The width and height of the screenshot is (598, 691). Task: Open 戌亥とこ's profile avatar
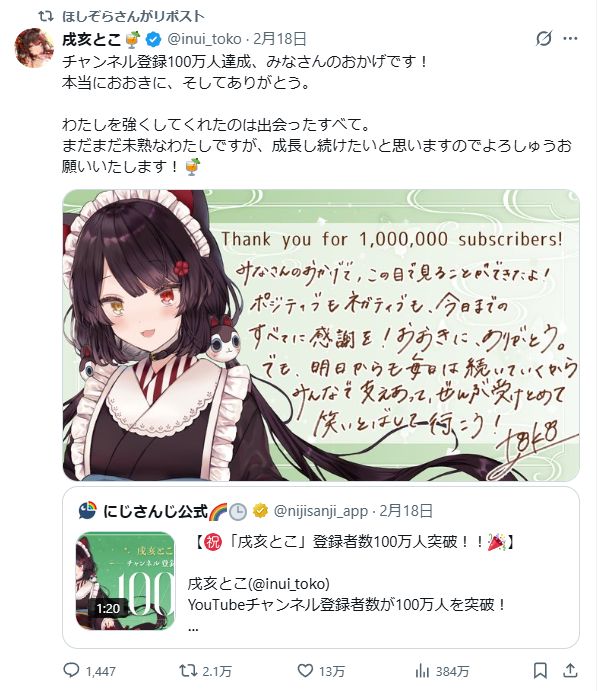34,48
